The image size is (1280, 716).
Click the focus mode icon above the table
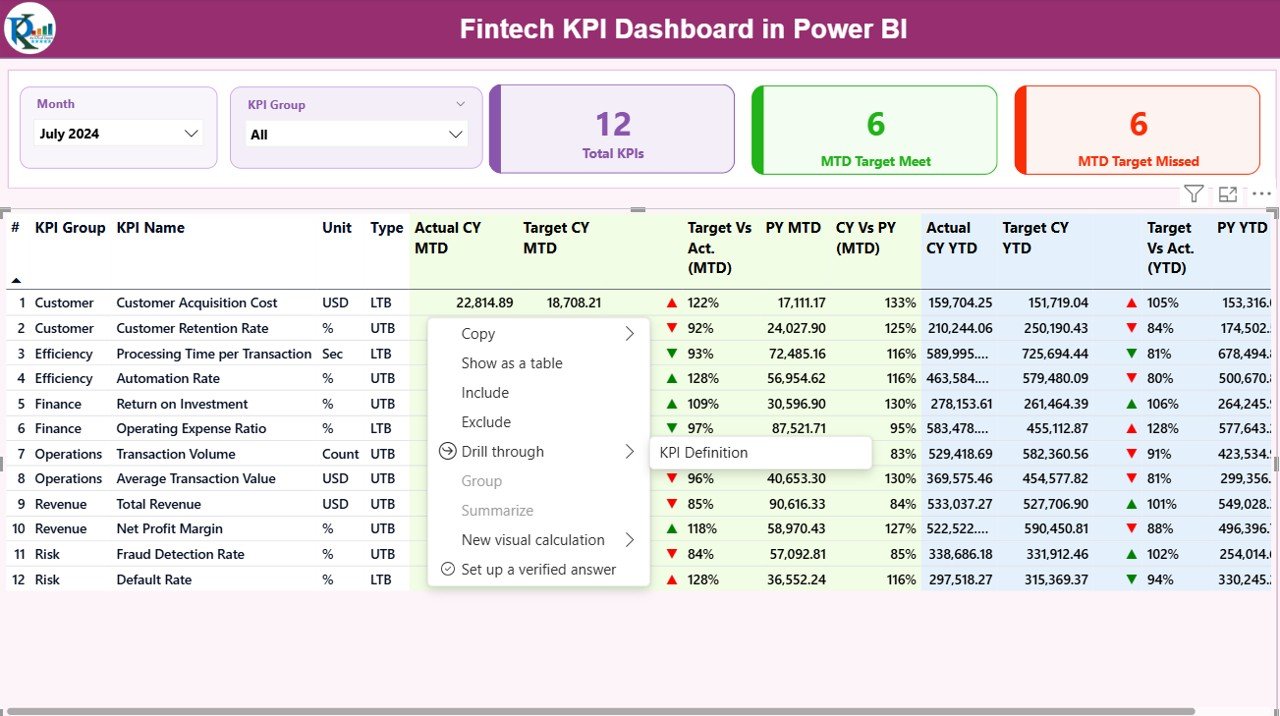click(x=1228, y=194)
